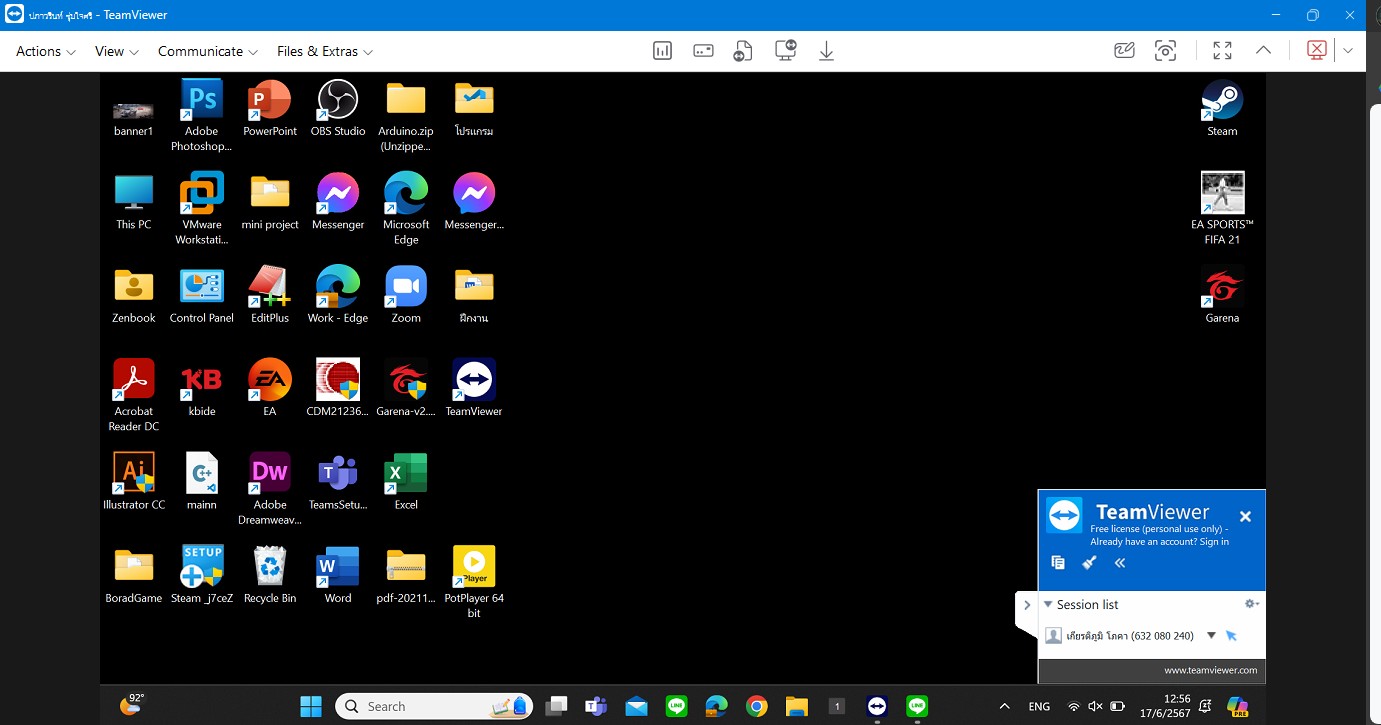Click the paintbrush icon in TeamViewer panel
Image resolution: width=1381 pixels, height=725 pixels.
1089,563
